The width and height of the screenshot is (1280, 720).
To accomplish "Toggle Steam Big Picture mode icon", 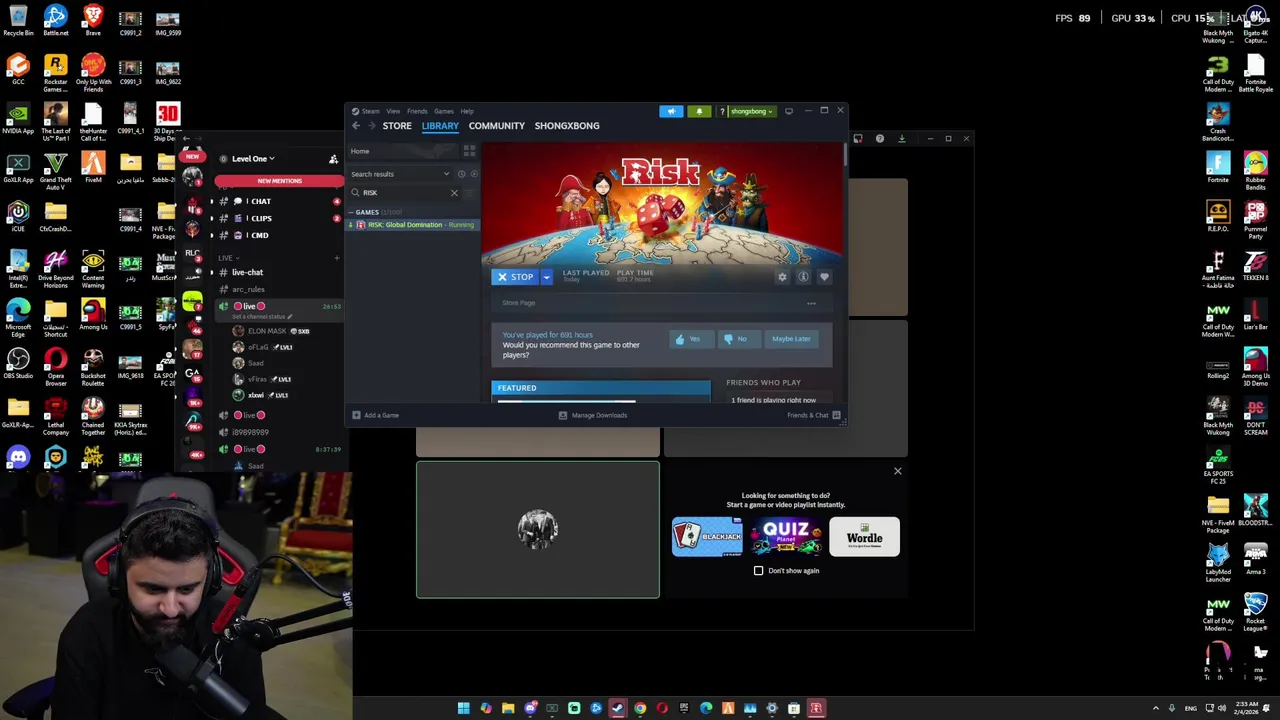I will click(x=788, y=111).
